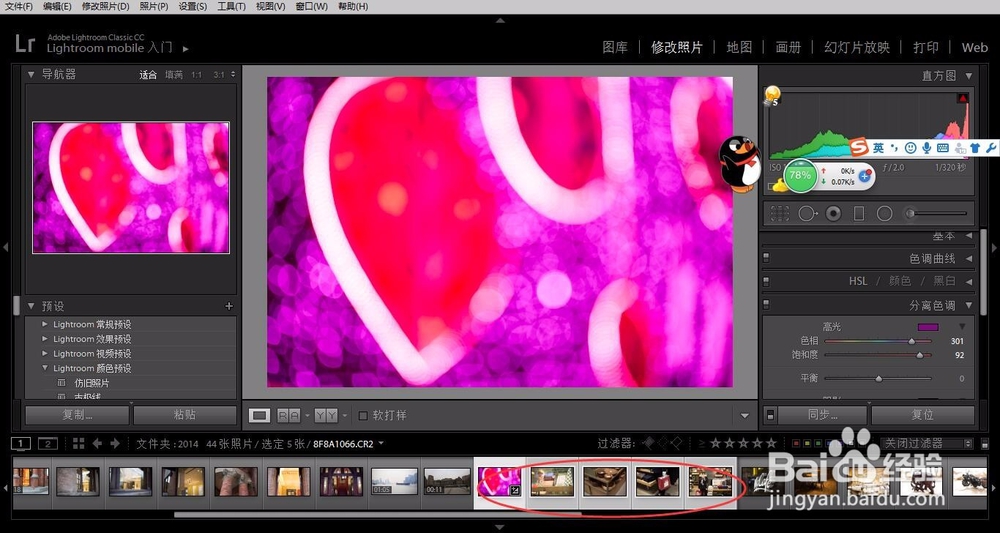Expand the 色调曲线 panel
The height and width of the screenshot is (533, 1000).
pos(969,259)
